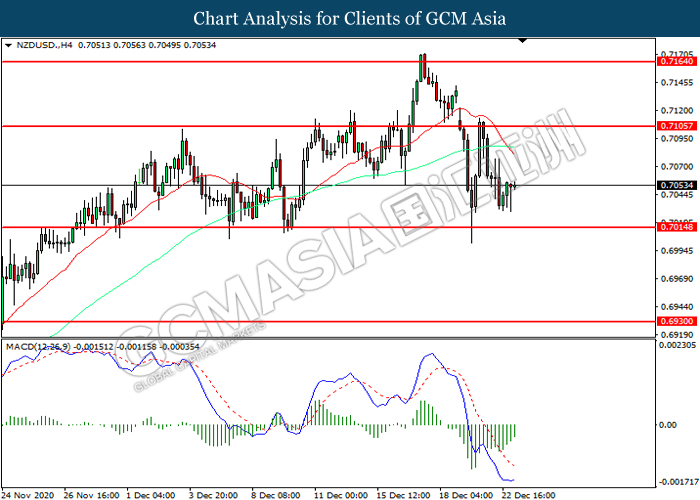Click the 0.00 MACD zero level label
Image resolution: width=700 pixels, height=500 pixels.
click(x=668, y=425)
